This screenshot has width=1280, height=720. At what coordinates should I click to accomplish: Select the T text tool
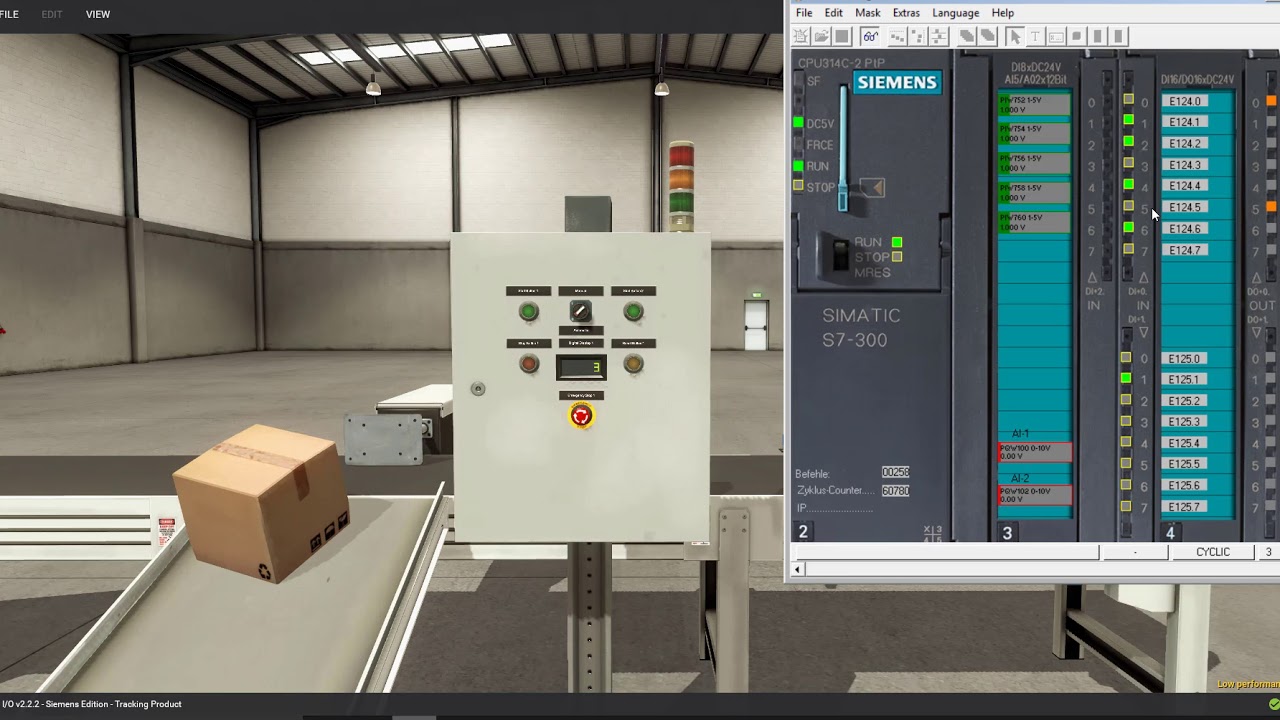coord(1035,36)
